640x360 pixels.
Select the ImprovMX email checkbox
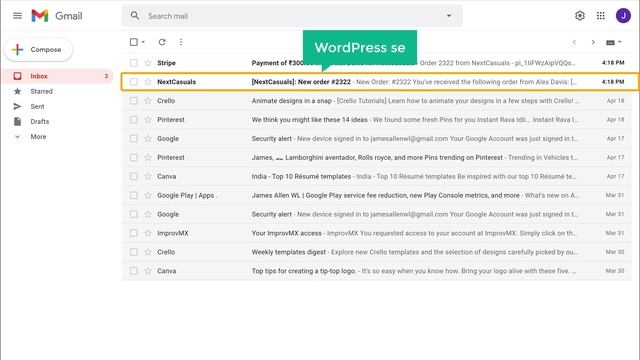coord(133,233)
